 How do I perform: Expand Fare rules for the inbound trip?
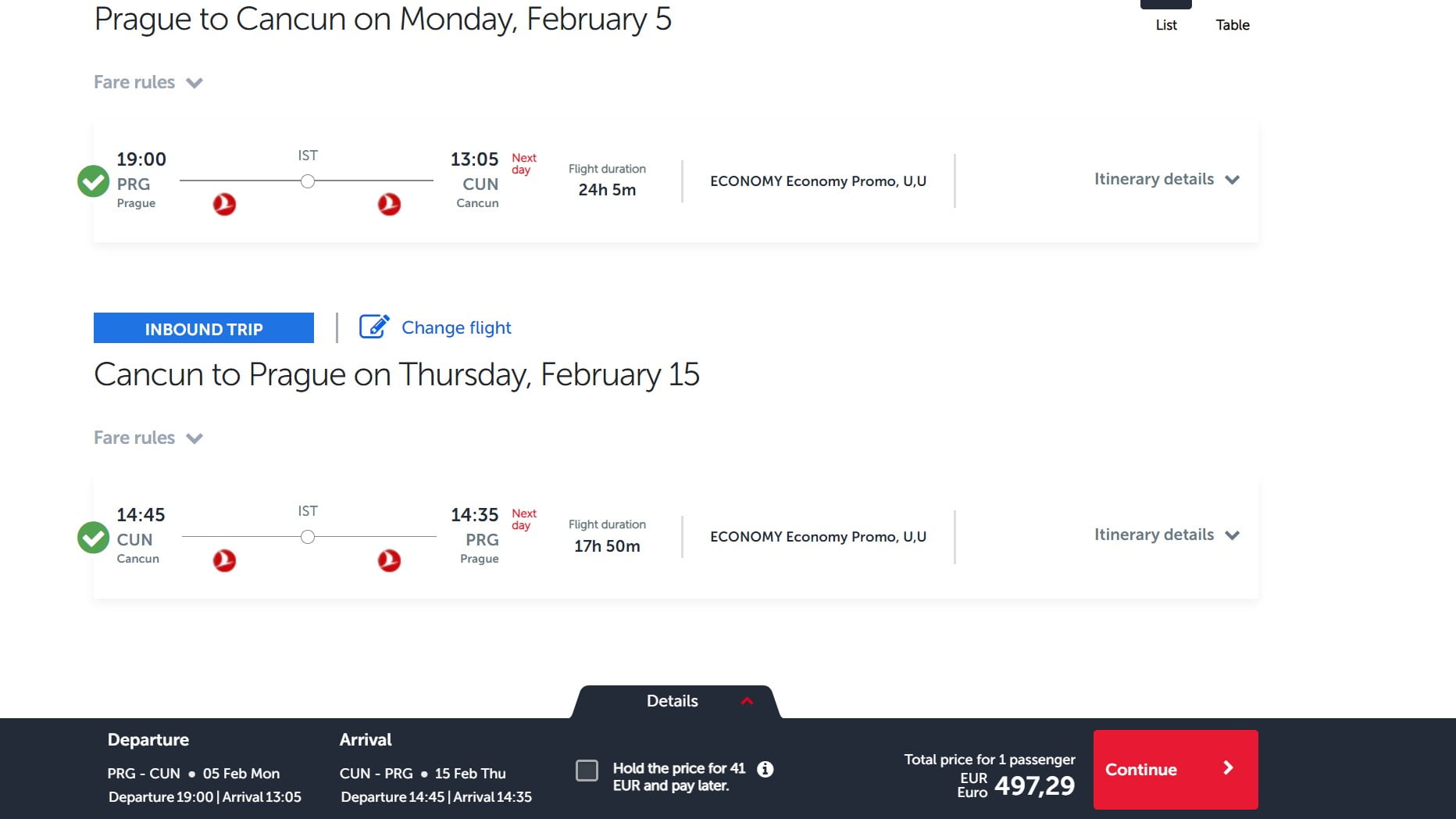(x=148, y=438)
